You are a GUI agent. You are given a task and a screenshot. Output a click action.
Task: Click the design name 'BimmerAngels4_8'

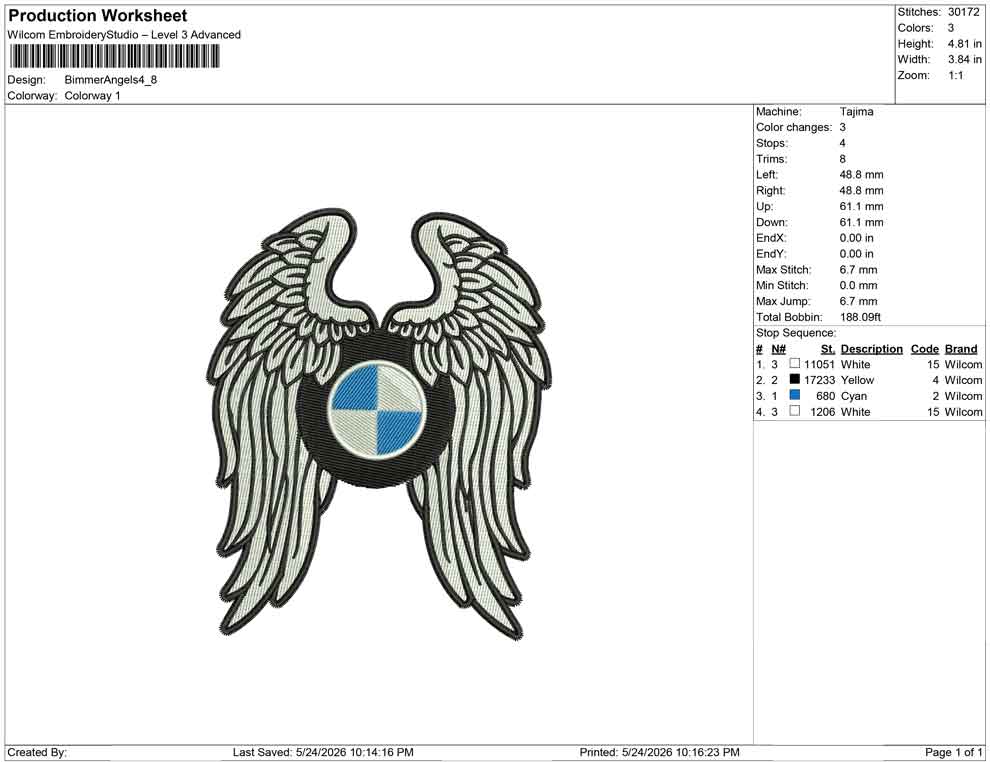click(110, 80)
